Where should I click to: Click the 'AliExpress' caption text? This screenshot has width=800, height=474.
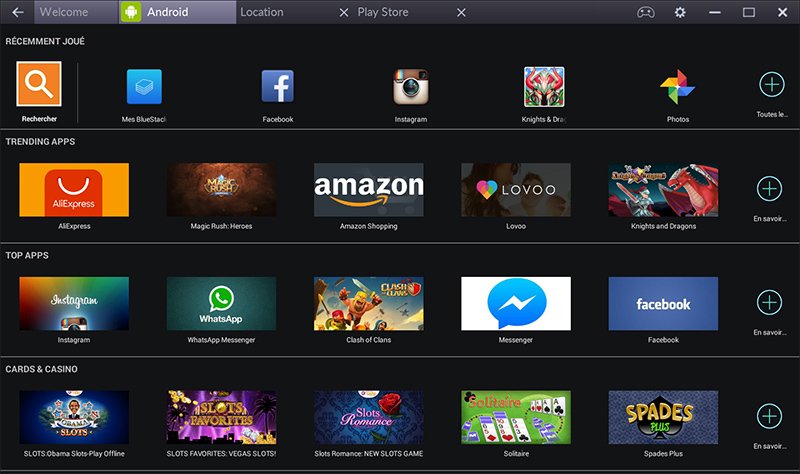(x=74, y=226)
